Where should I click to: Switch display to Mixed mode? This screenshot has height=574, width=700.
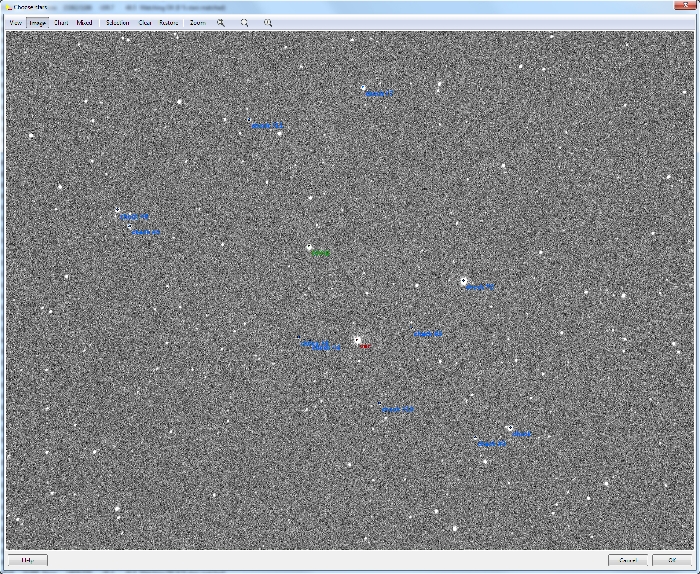pos(84,23)
